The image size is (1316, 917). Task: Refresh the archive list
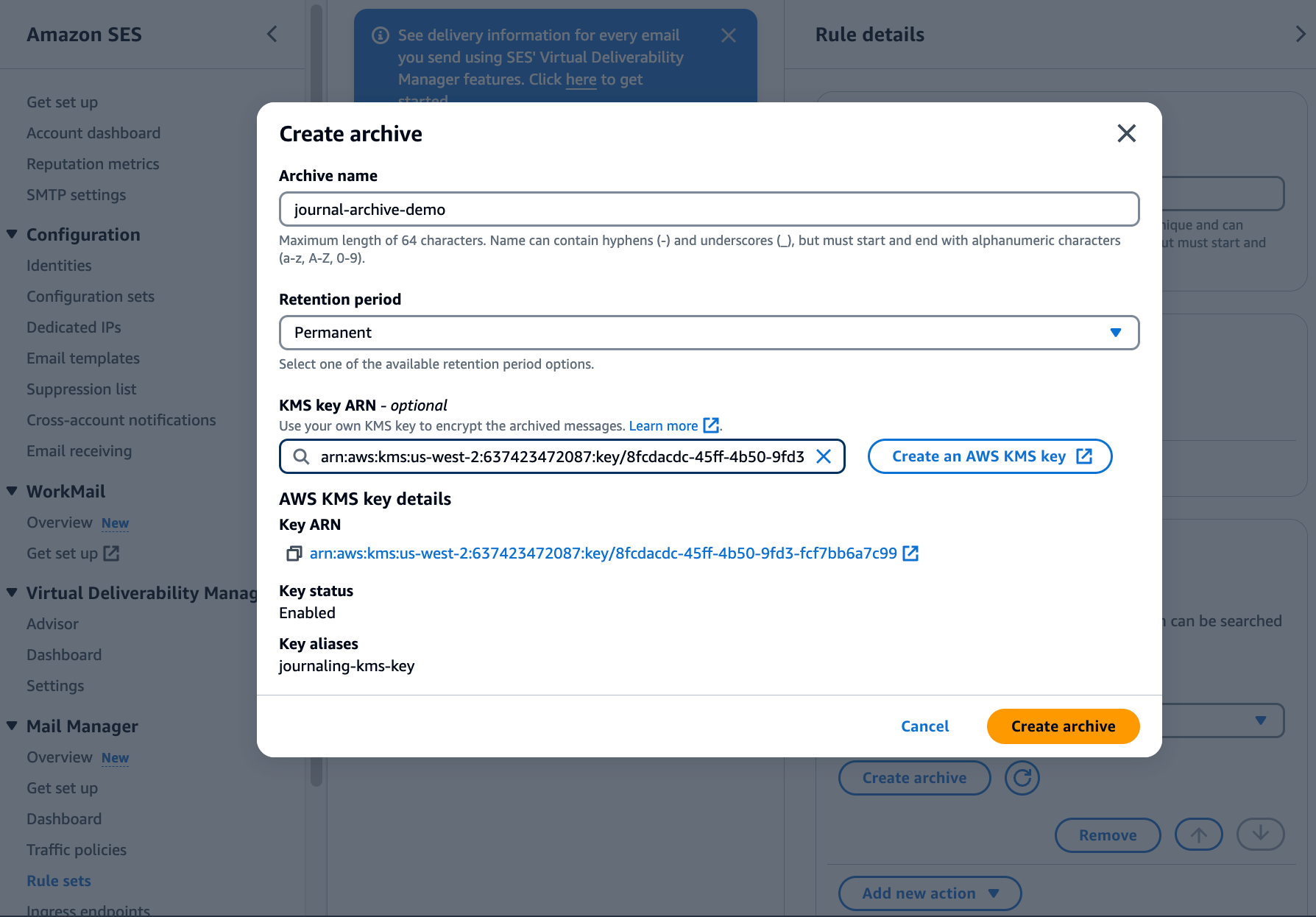[x=1022, y=777]
